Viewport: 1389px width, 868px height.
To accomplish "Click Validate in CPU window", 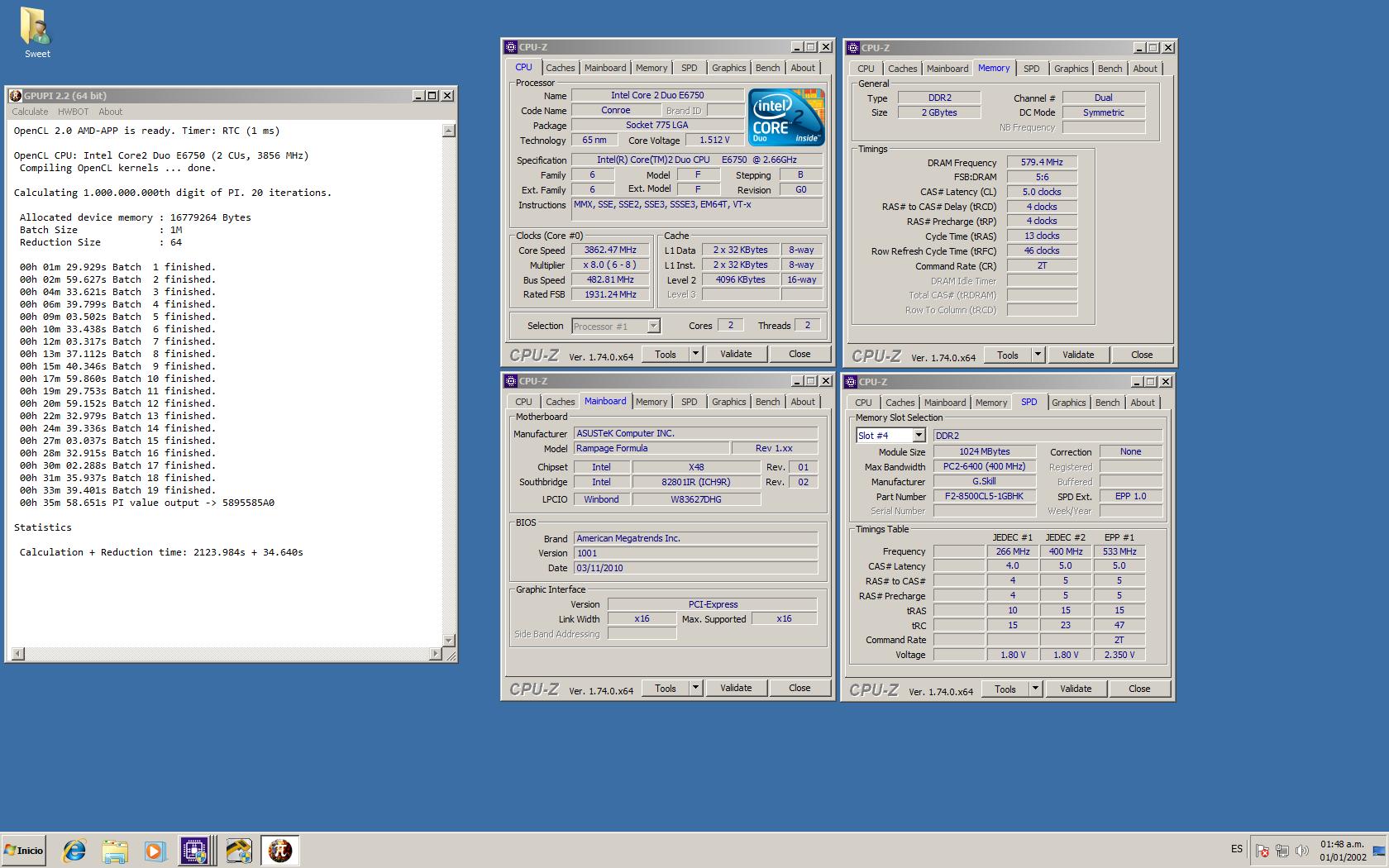I will pos(736,354).
